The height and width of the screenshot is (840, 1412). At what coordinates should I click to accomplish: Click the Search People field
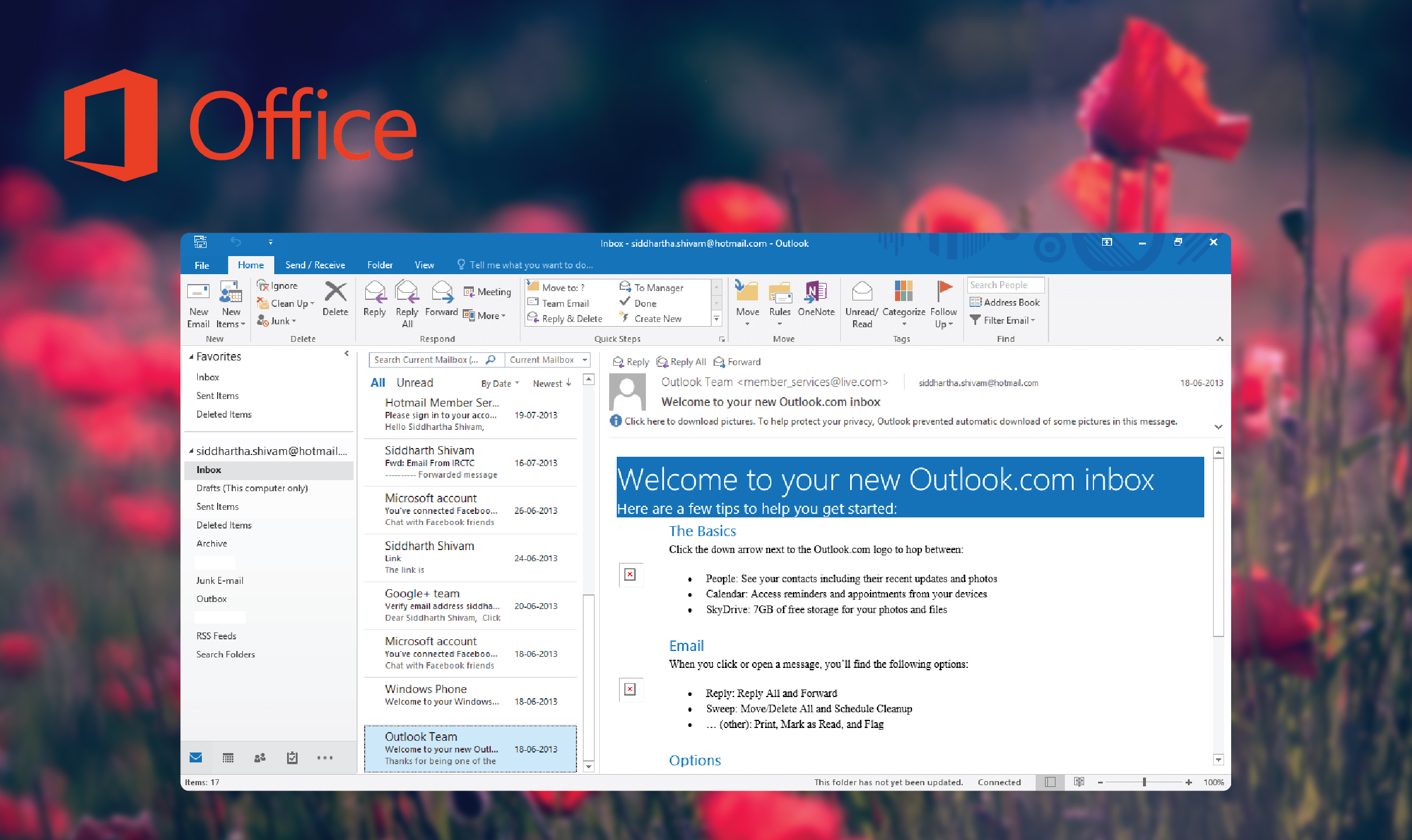point(1006,285)
